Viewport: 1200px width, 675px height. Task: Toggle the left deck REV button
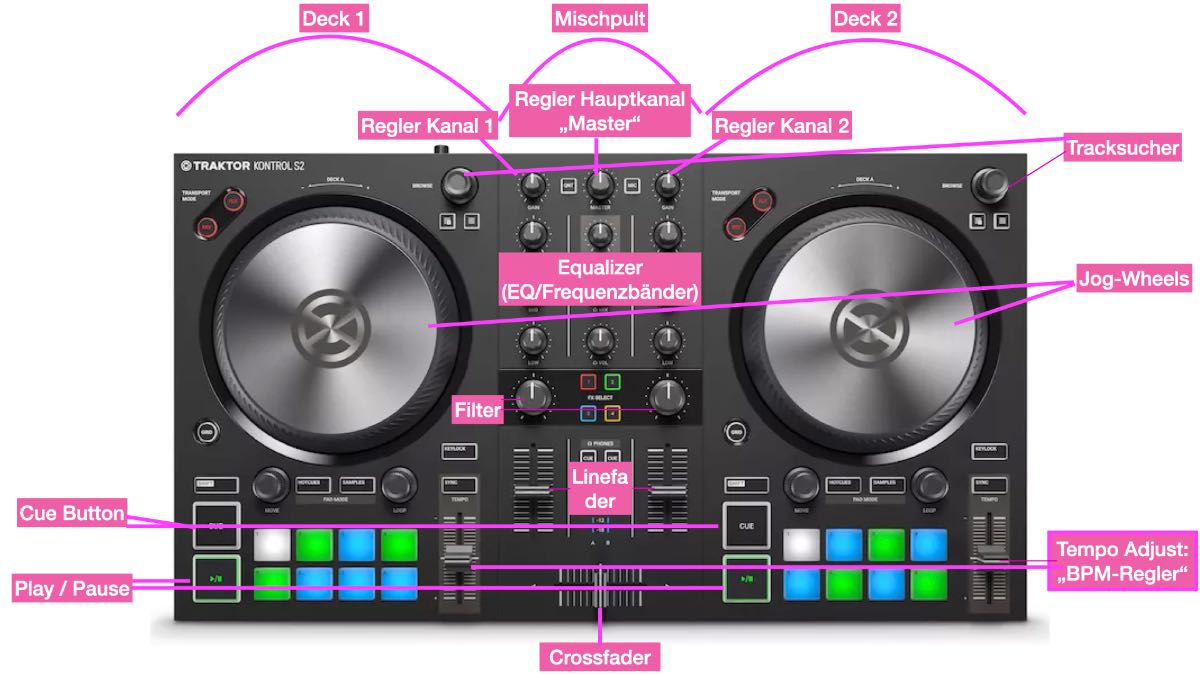(x=207, y=227)
